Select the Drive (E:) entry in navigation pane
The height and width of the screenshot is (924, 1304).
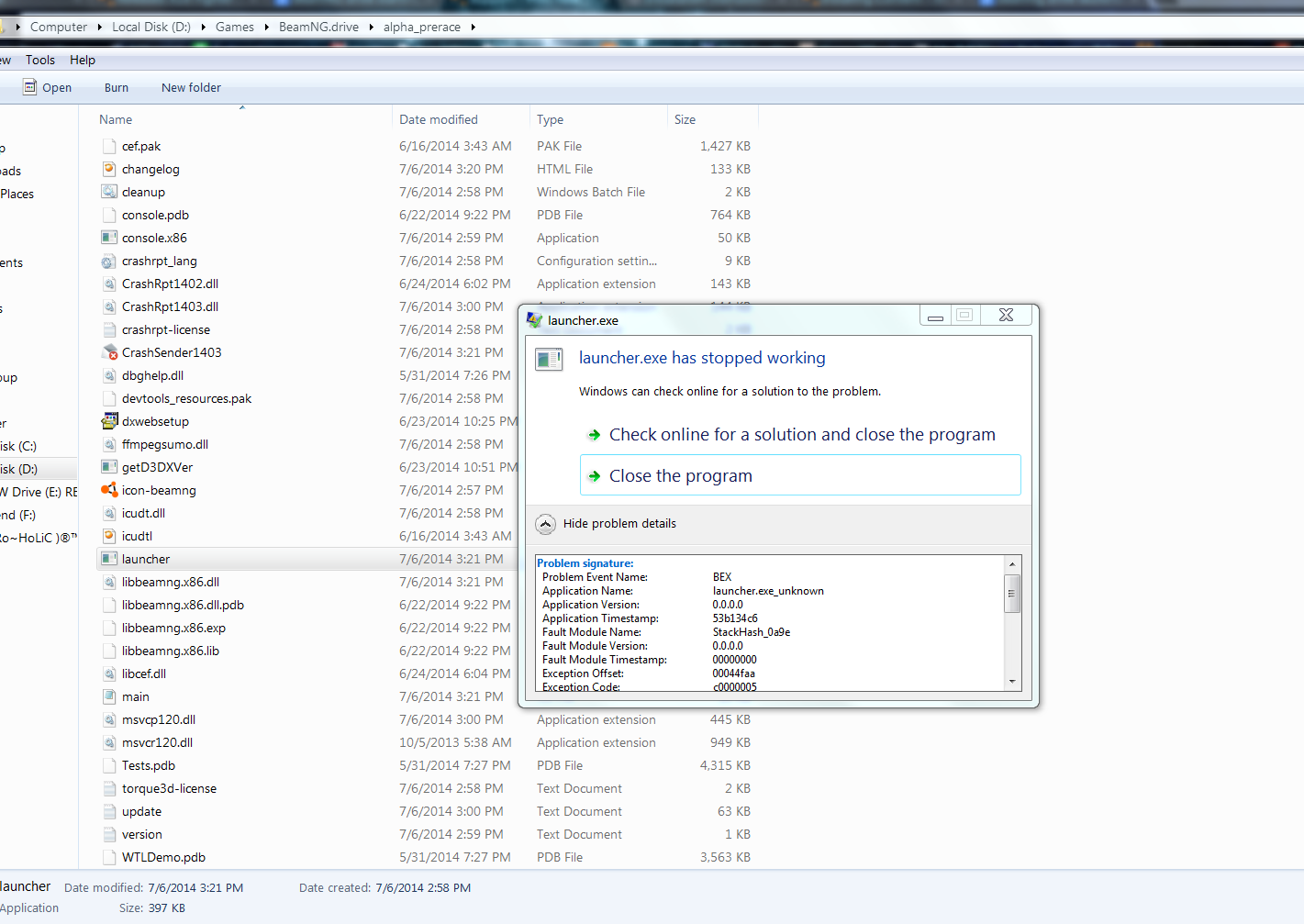click(x=39, y=492)
